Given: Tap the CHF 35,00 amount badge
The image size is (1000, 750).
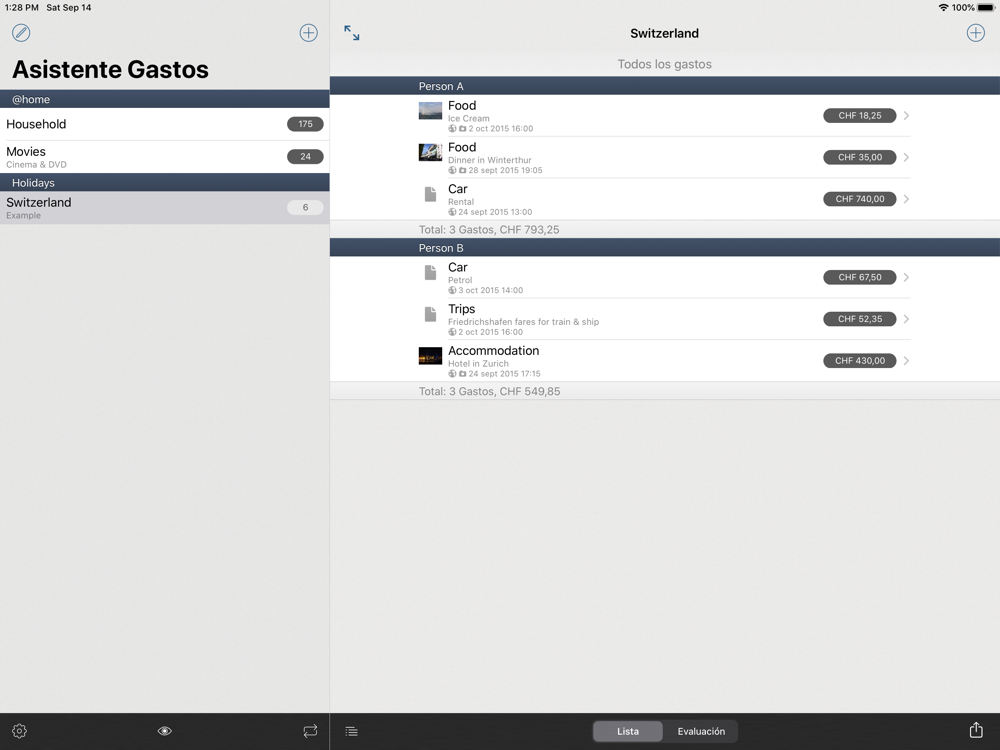Looking at the screenshot, I should click(860, 157).
